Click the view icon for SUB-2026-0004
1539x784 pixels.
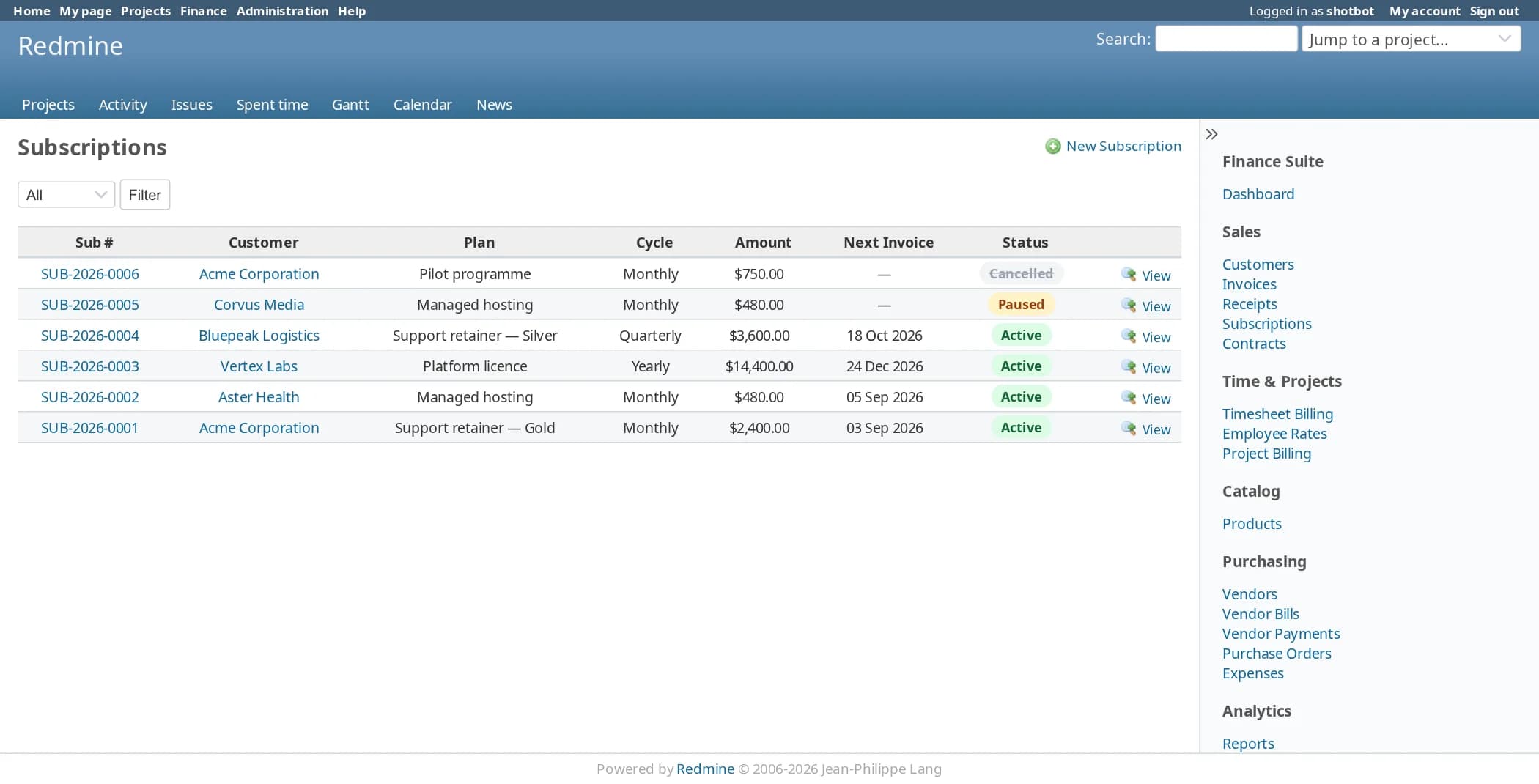coord(1129,336)
